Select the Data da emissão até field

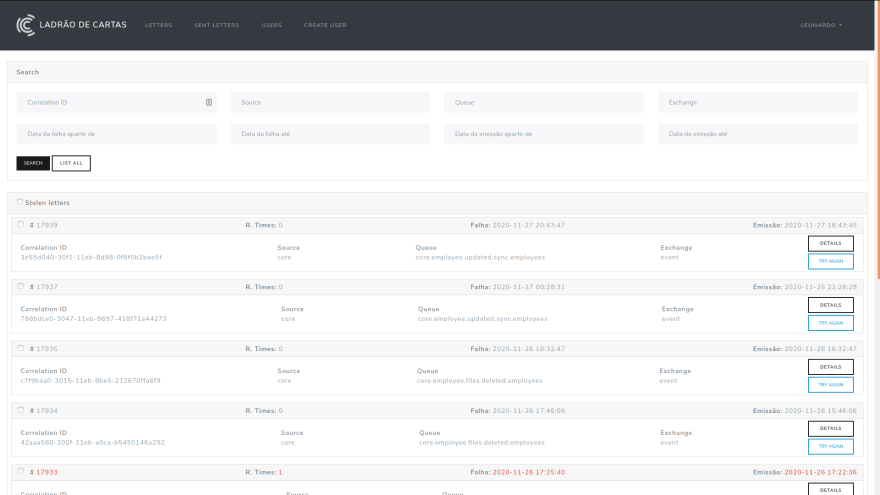pyautogui.click(x=758, y=134)
